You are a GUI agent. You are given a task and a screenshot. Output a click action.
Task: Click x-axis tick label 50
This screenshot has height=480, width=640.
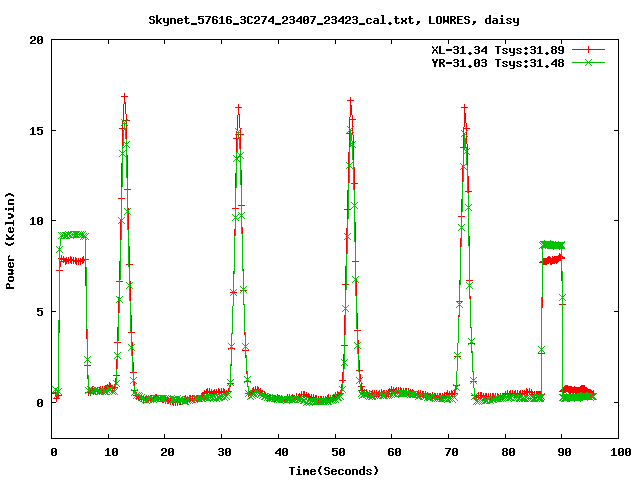(338, 452)
